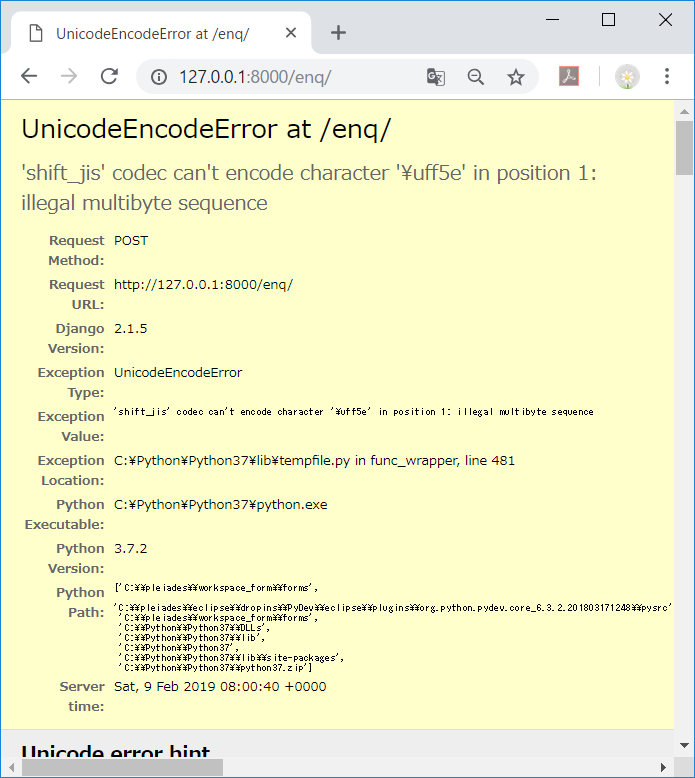Minimize the Chrome window

tap(552, 20)
